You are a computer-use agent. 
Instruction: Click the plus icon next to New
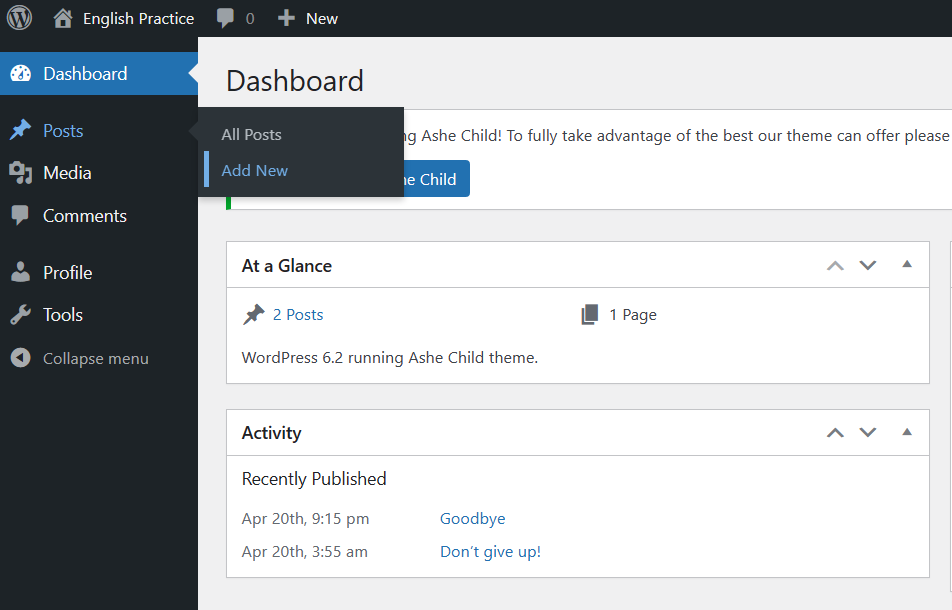click(x=286, y=18)
